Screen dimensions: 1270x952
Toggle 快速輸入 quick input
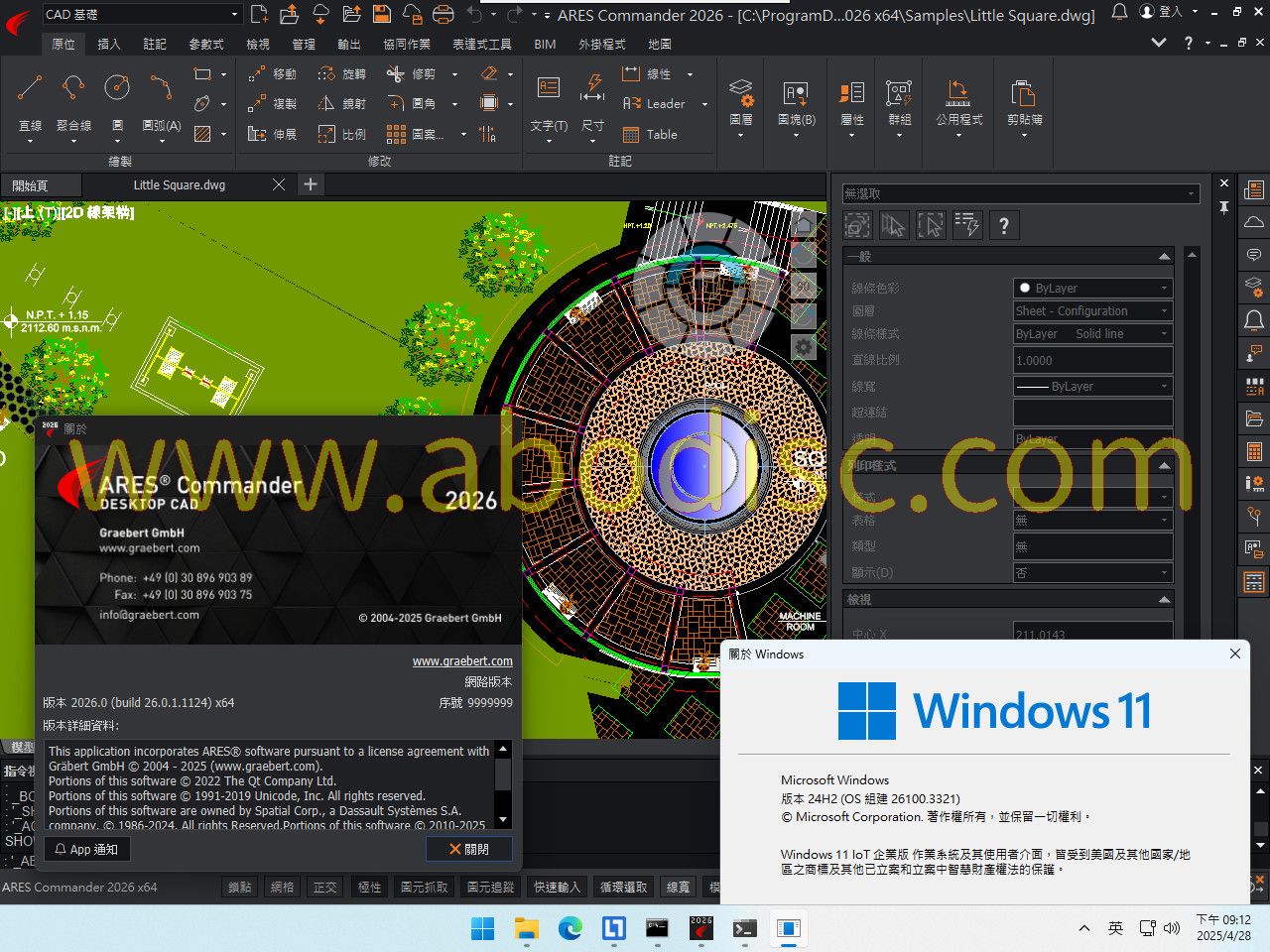point(558,888)
